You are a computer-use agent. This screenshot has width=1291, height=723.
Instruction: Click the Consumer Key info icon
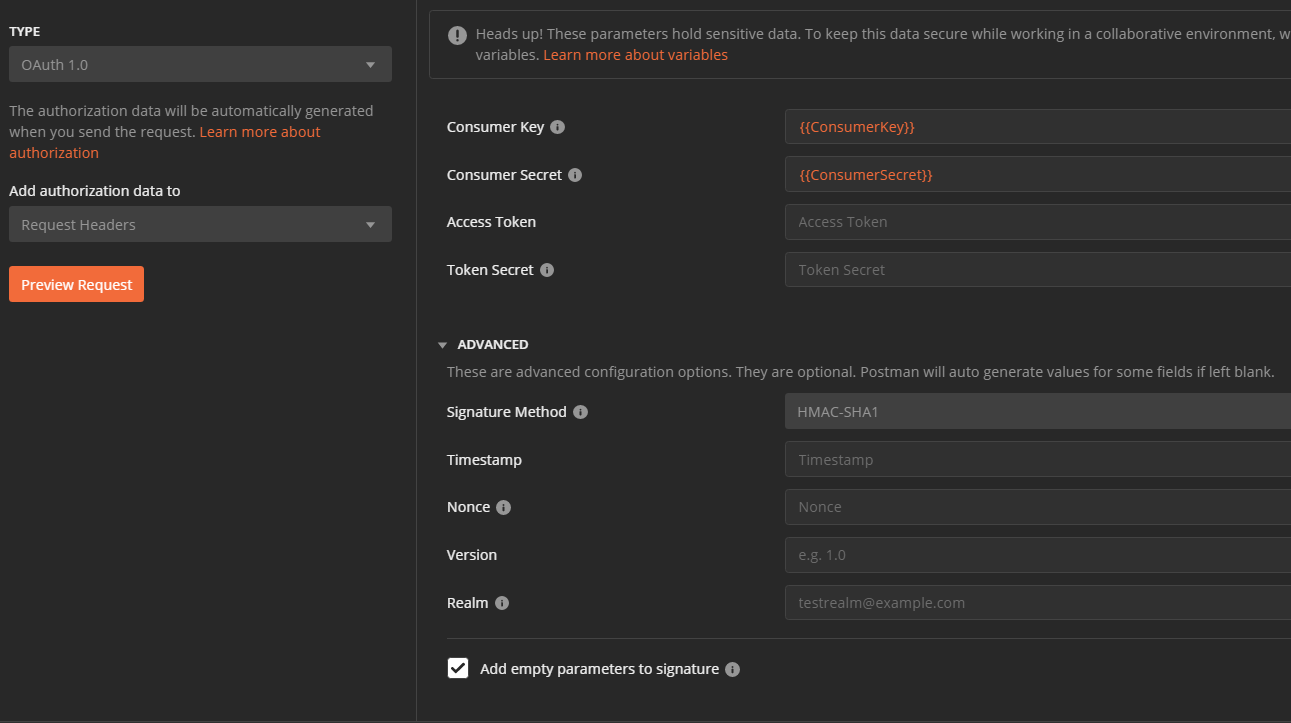558,126
